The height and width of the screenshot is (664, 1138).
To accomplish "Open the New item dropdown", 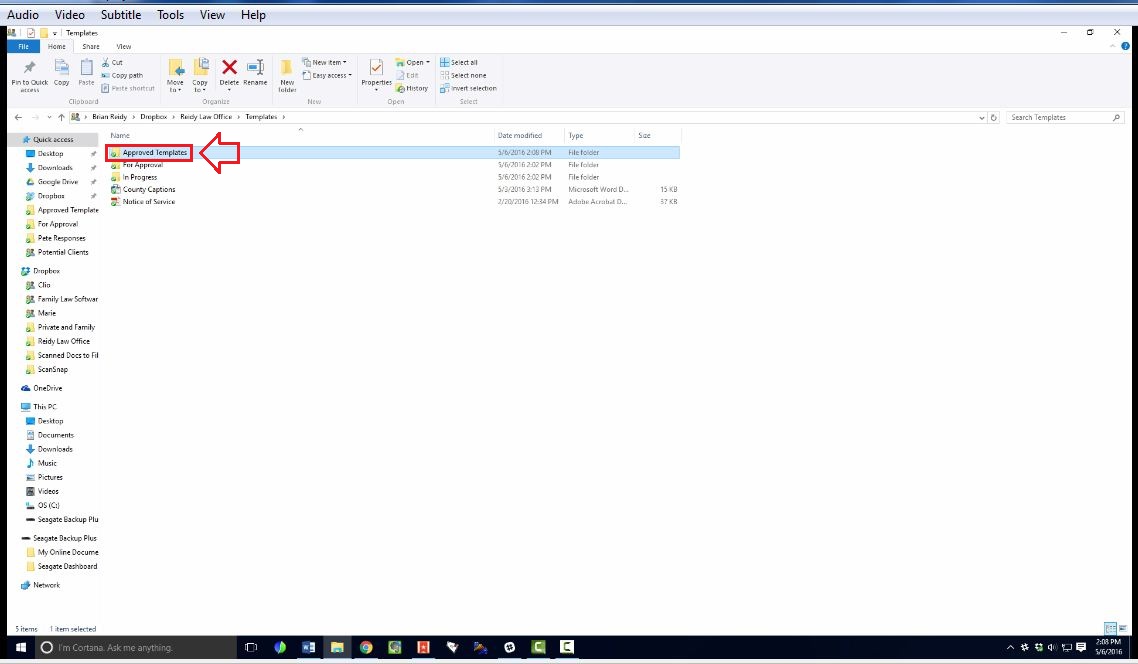I will point(324,62).
